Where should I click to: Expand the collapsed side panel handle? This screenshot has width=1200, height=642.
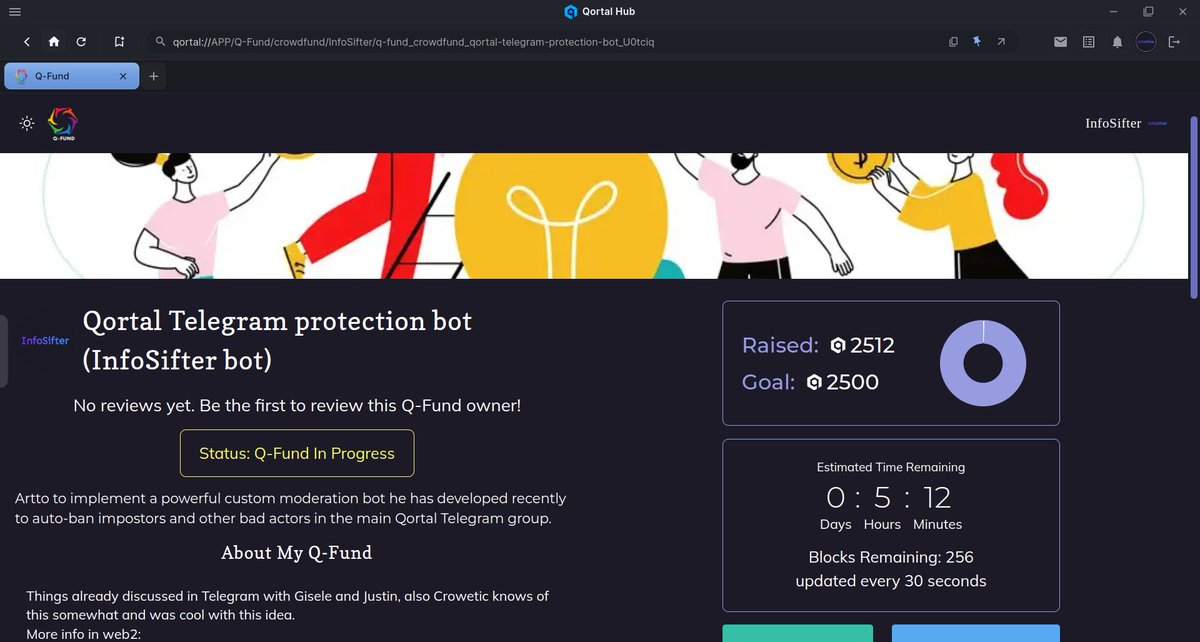pos(4,351)
